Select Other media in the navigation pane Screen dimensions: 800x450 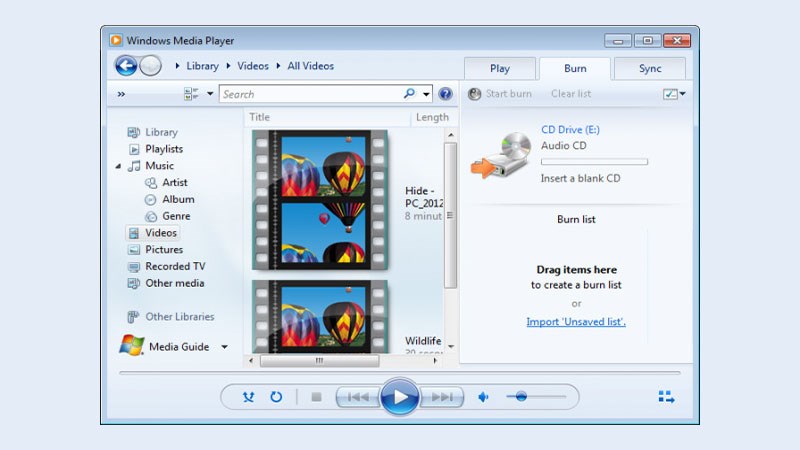point(174,283)
